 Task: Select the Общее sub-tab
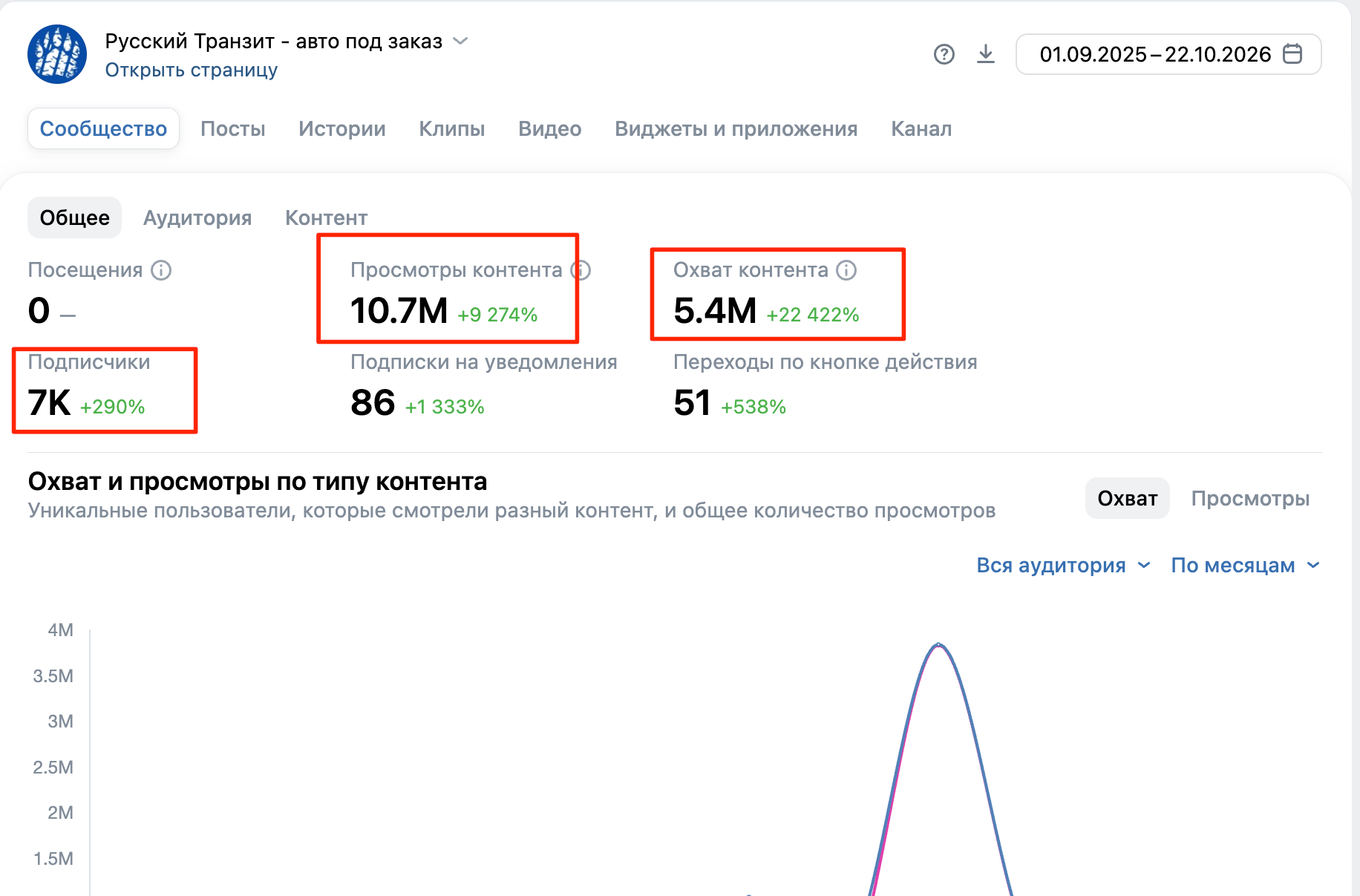coord(74,218)
